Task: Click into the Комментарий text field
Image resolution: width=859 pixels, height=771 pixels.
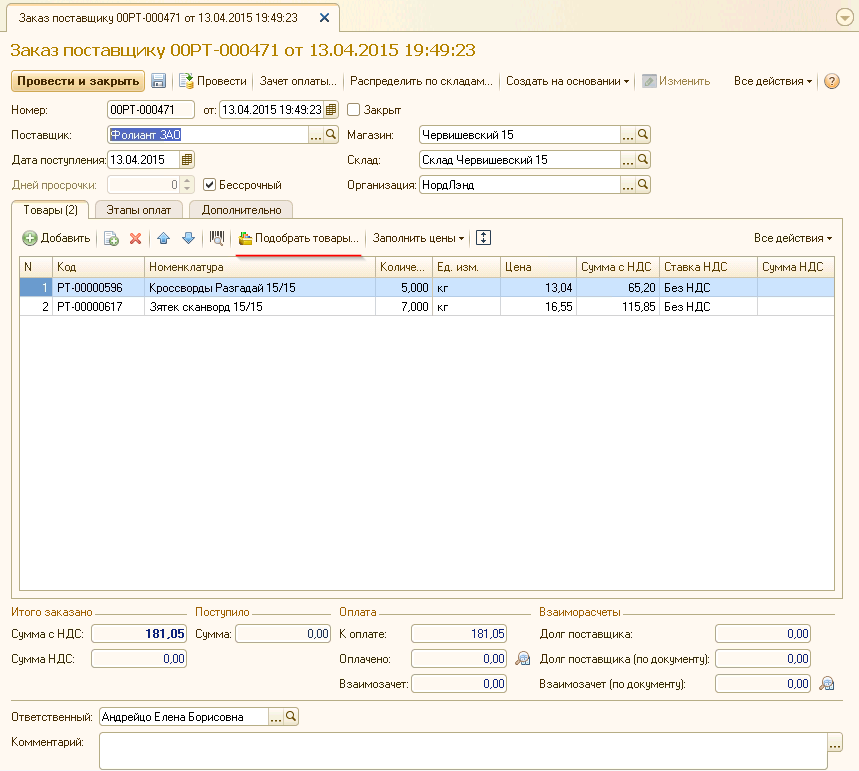Action: [x=462, y=750]
